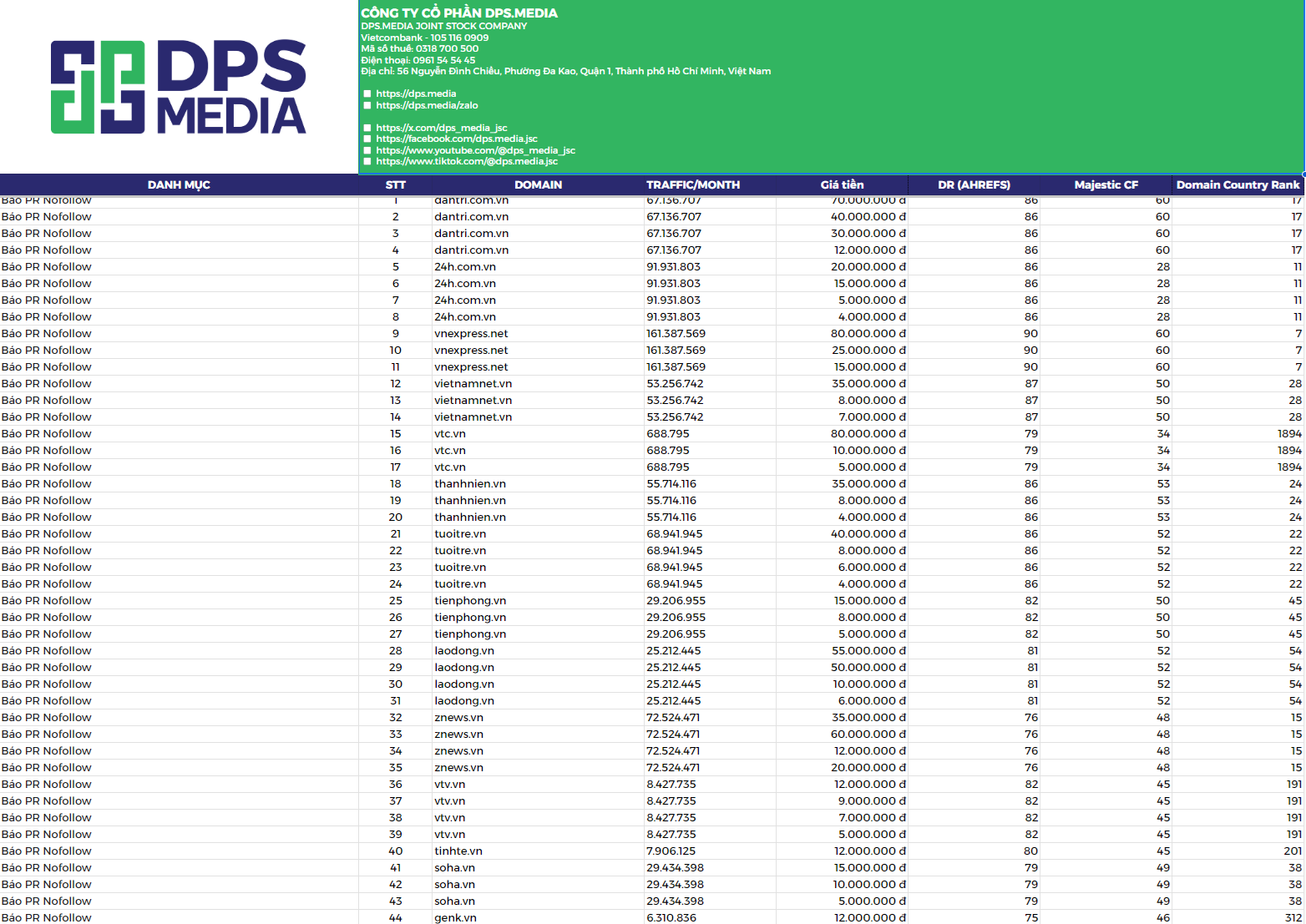Click the Địa chỉ address line
Viewport: 1306px width, 924px height.
[x=566, y=71]
